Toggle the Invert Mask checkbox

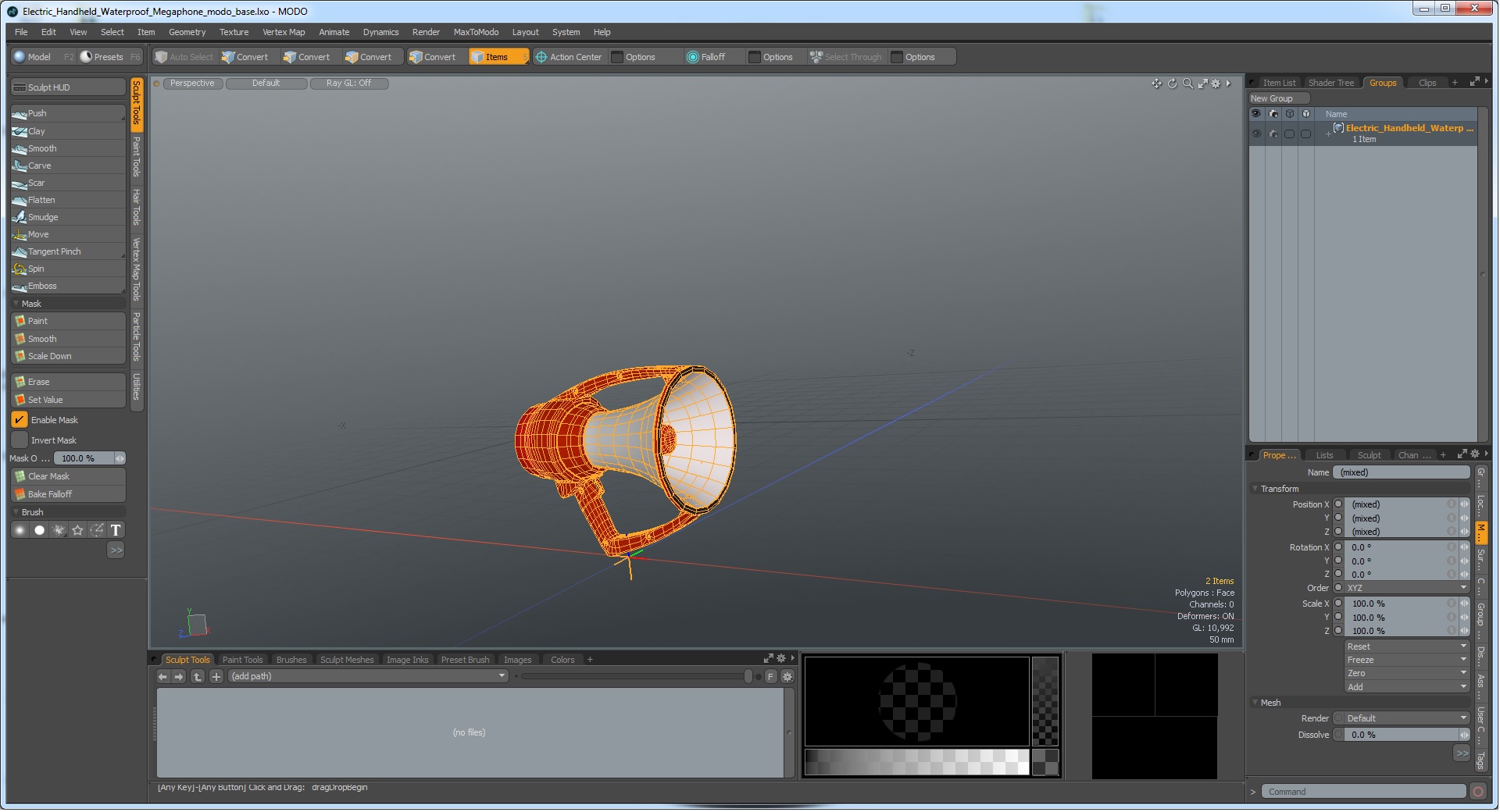[x=20, y=440]
